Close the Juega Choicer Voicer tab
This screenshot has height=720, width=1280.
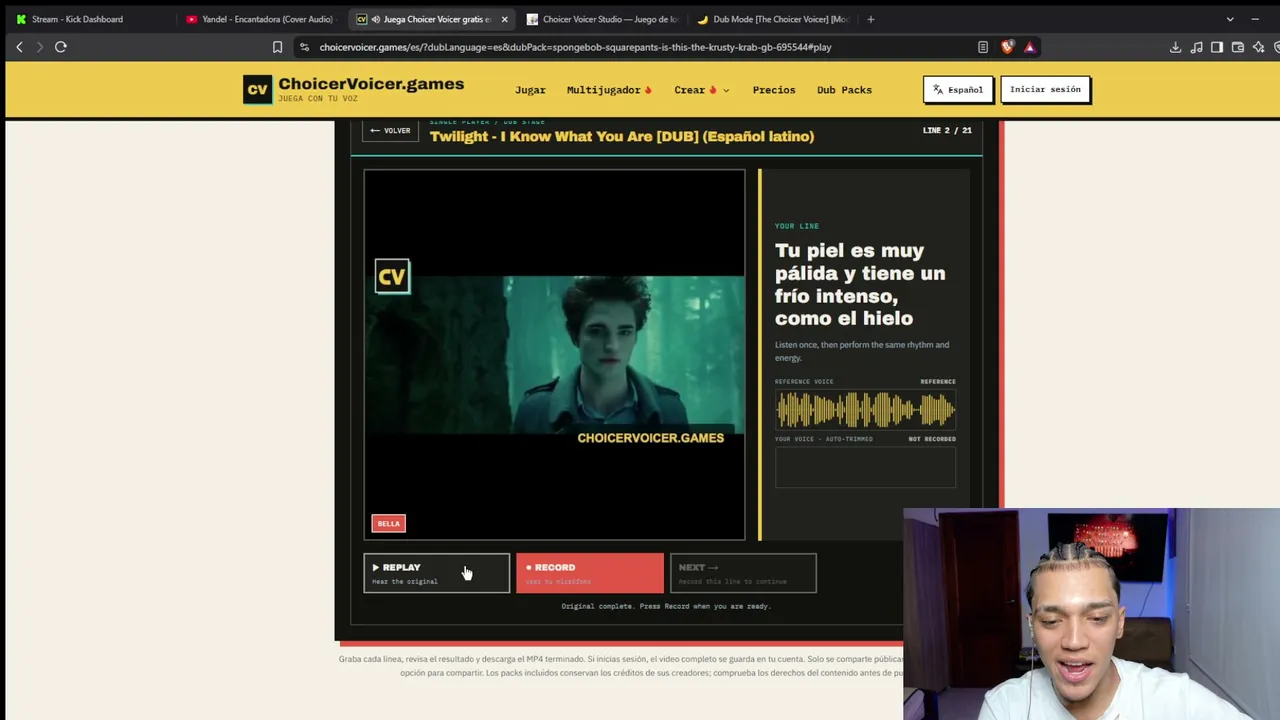(x=504, y=19)
